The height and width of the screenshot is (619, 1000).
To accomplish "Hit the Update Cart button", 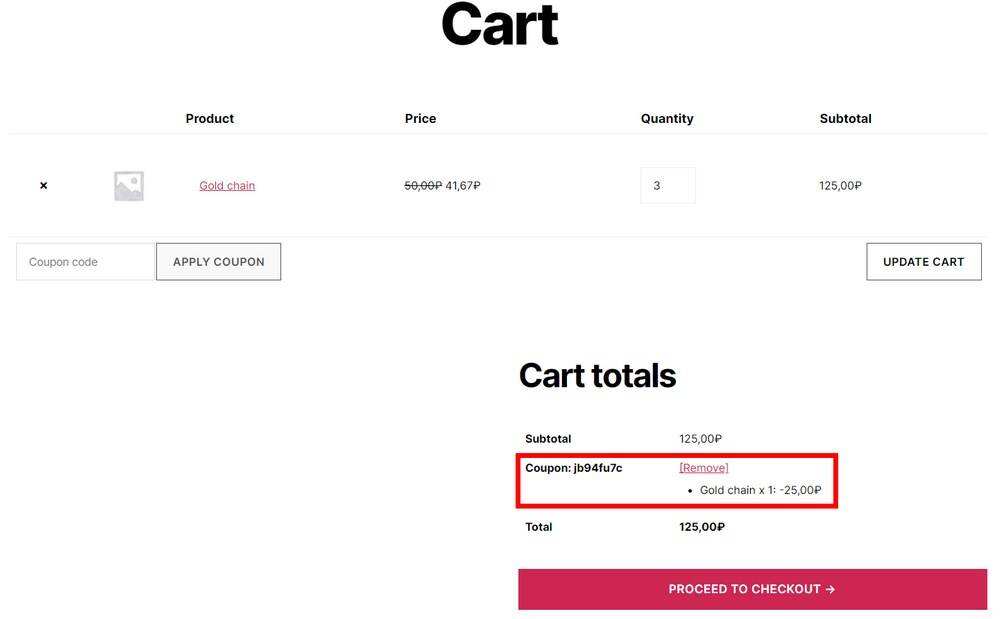I will (923, 262).
